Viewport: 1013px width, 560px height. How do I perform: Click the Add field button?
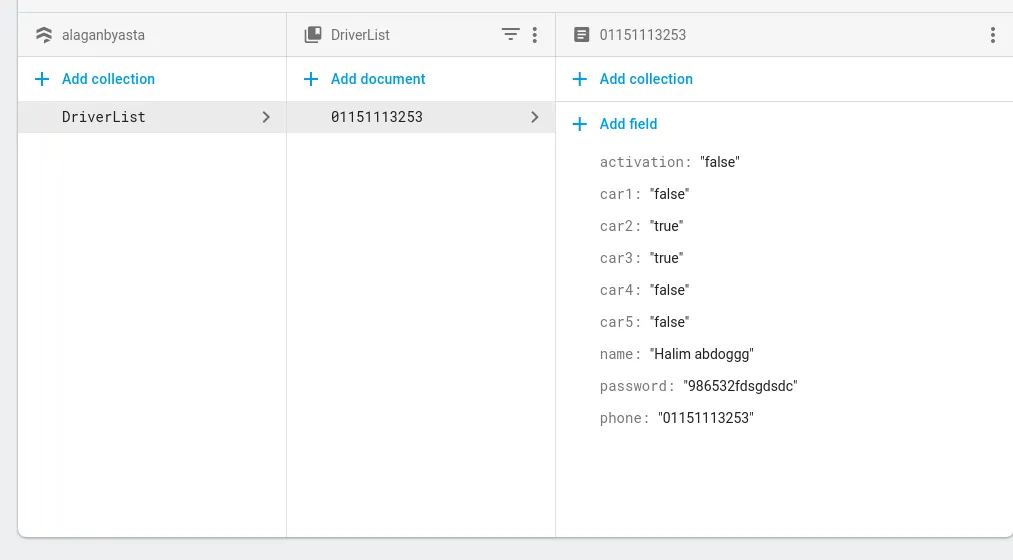tap(628, 124)
